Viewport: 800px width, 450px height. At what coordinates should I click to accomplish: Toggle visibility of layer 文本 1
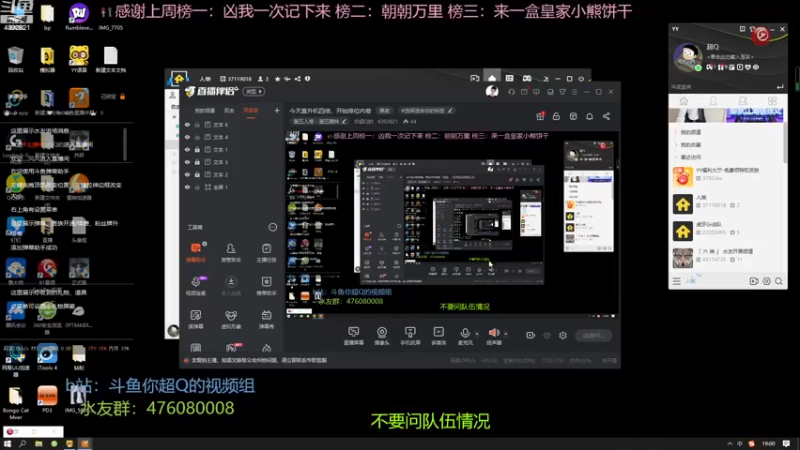[x=187, y=149]
